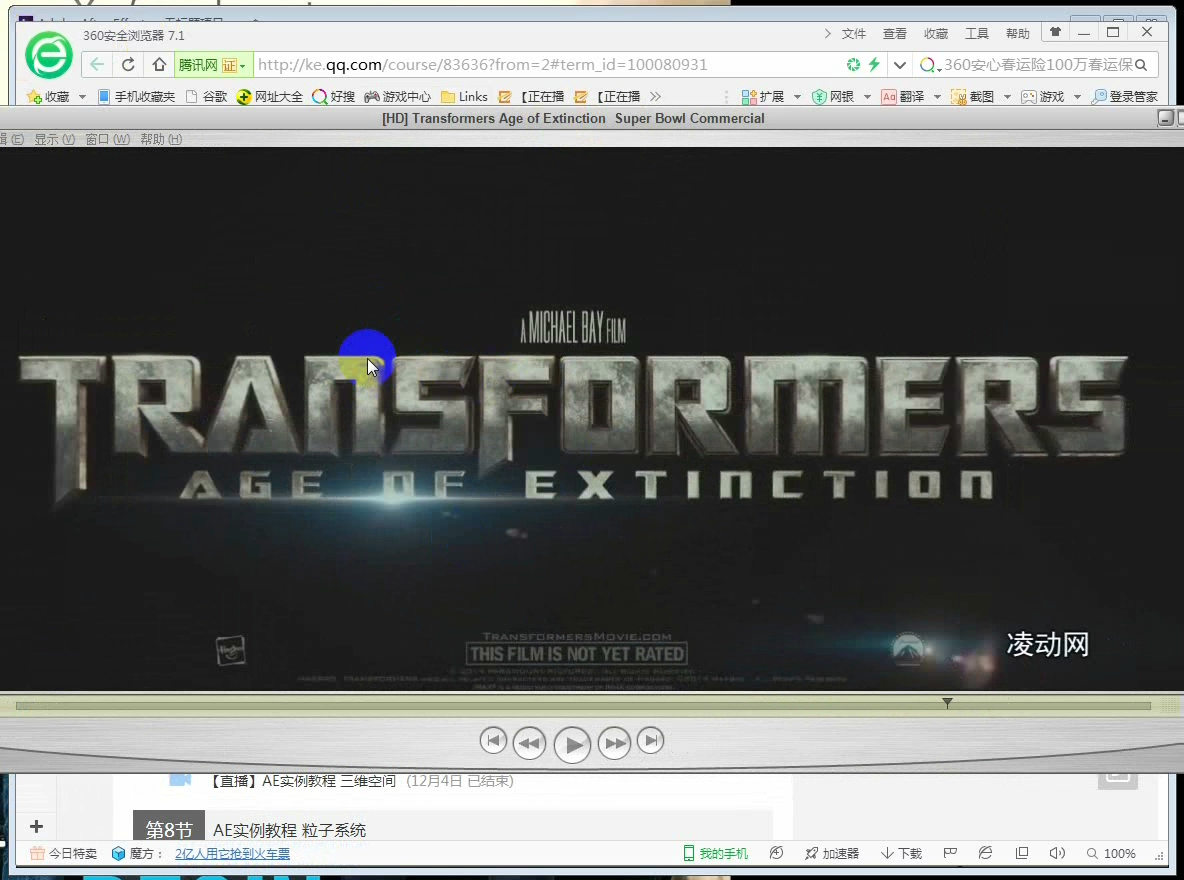Open the player 窗口(W) menu
Screen dimensions: 1184x880
[x=107, y=139]
